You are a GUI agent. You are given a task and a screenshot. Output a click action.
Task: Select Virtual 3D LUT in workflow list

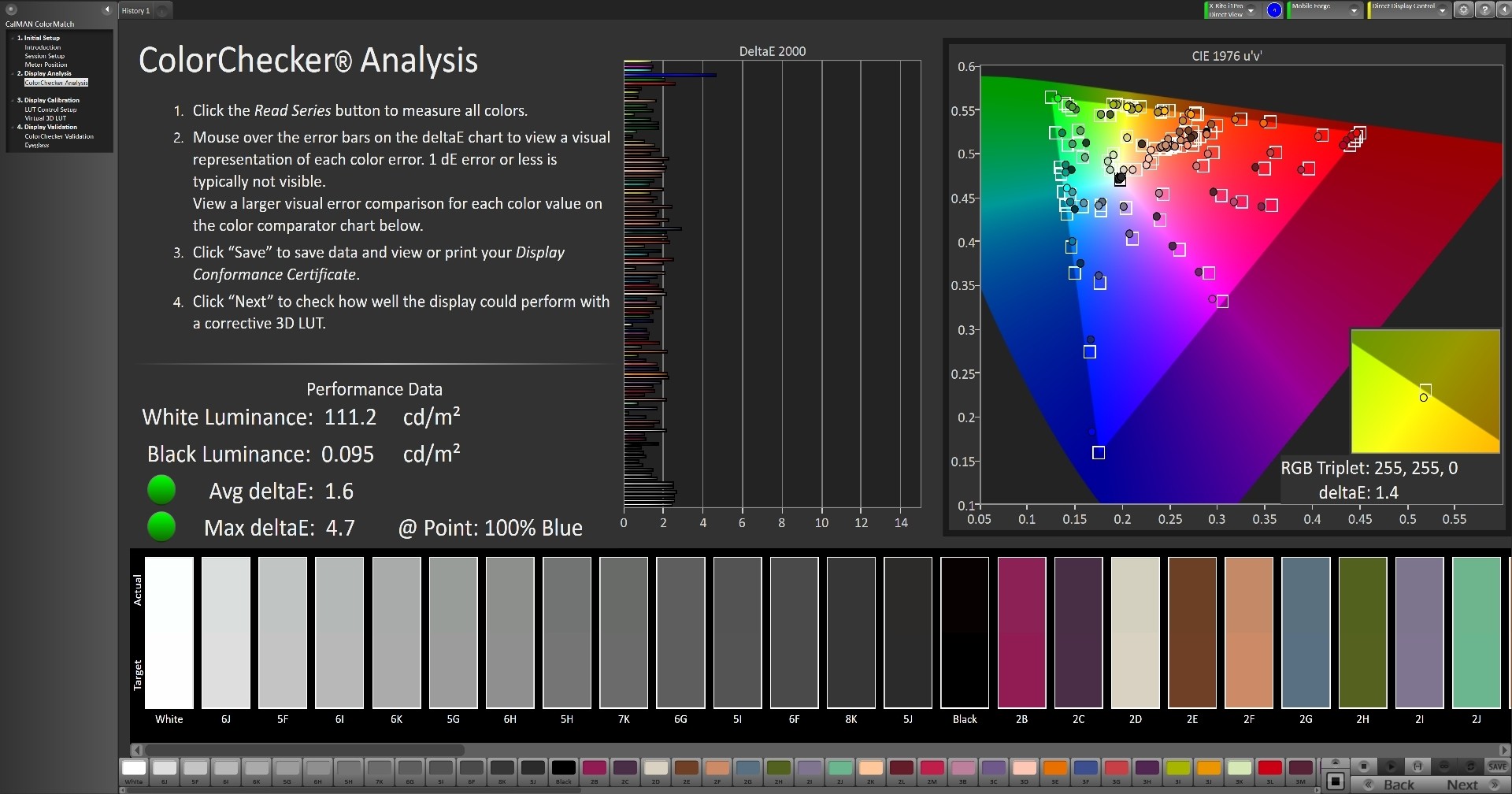(45, 118)
